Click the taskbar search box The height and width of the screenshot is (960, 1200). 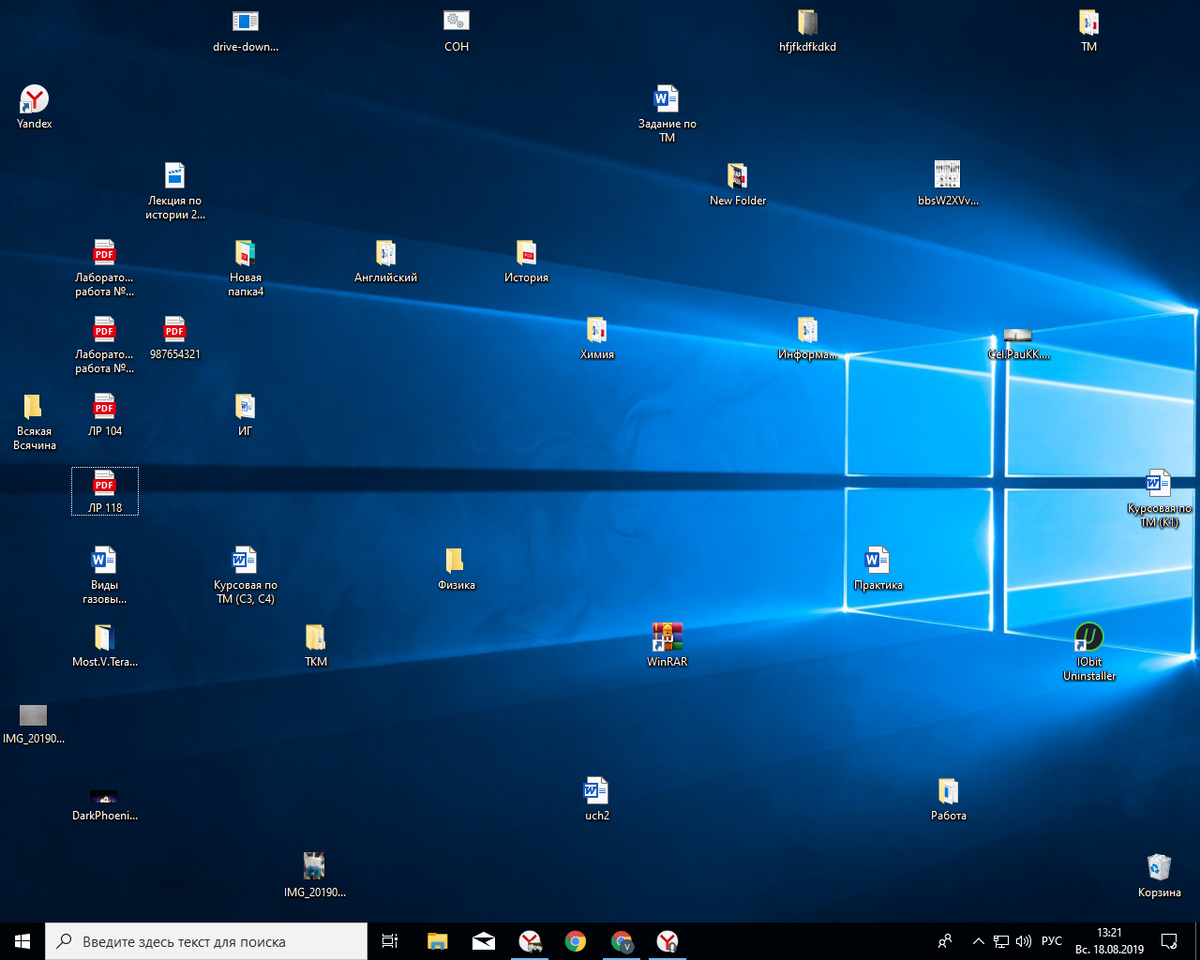[x=206, y=941]
